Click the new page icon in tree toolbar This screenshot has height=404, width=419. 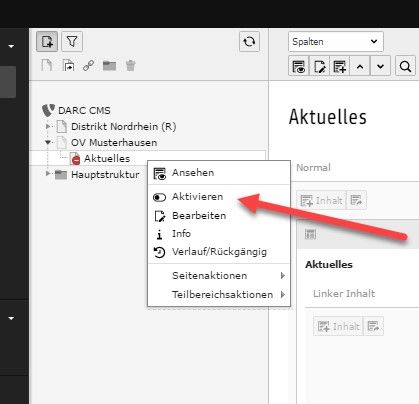(x=47, y=42)
